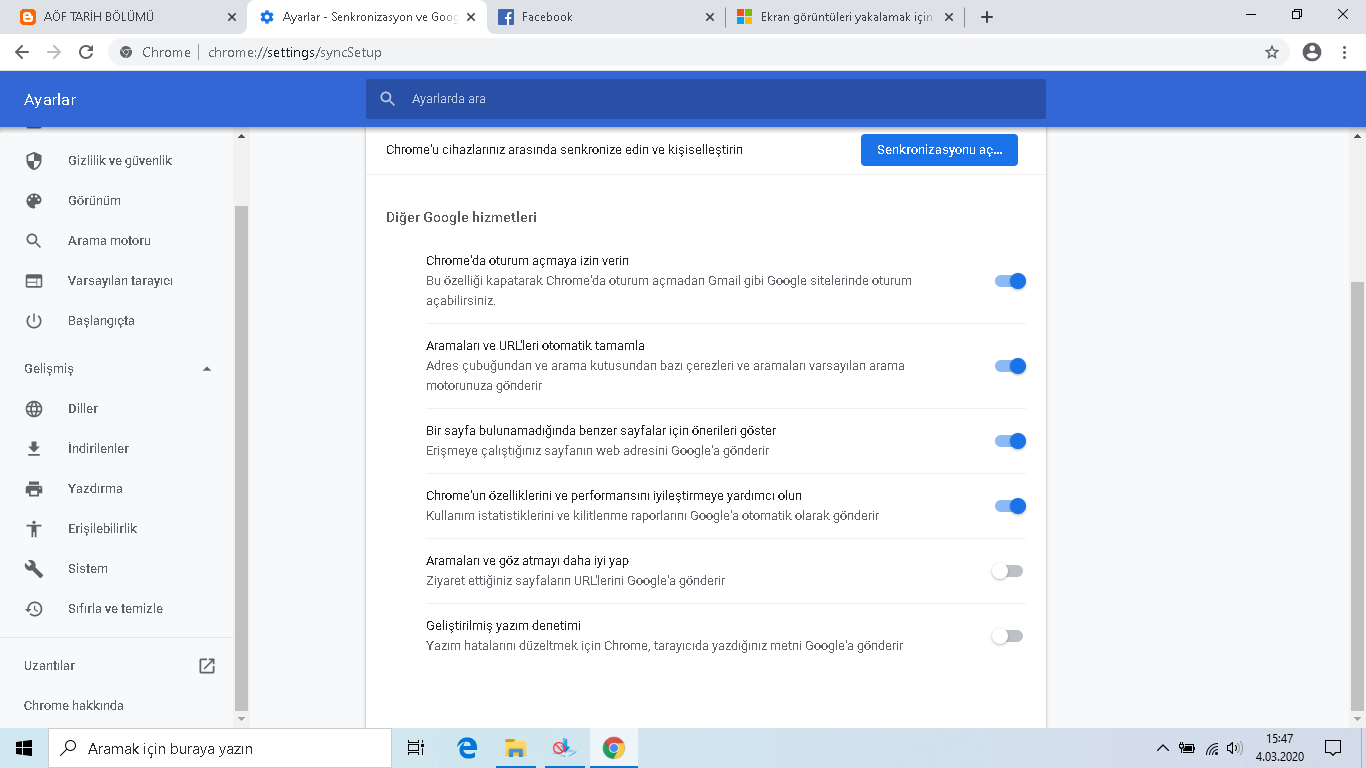
Task: Open File Explorer from the taskbar
Action: coord(515,748)
